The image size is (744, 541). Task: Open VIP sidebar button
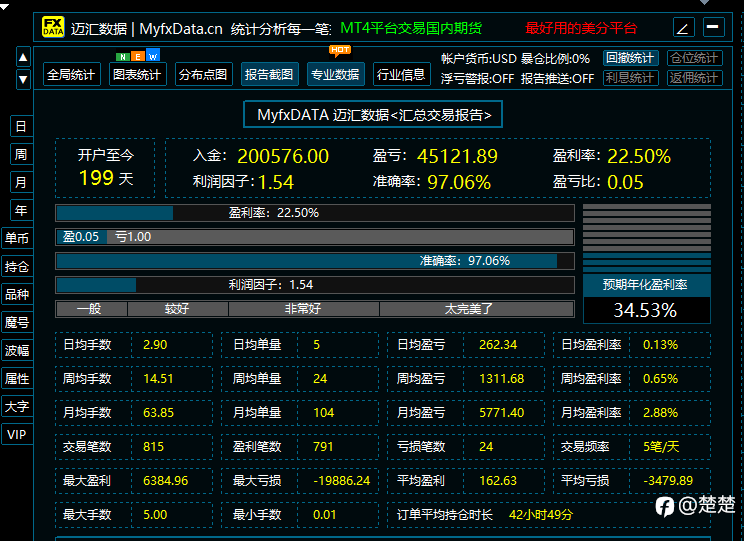tap(17, 434)
